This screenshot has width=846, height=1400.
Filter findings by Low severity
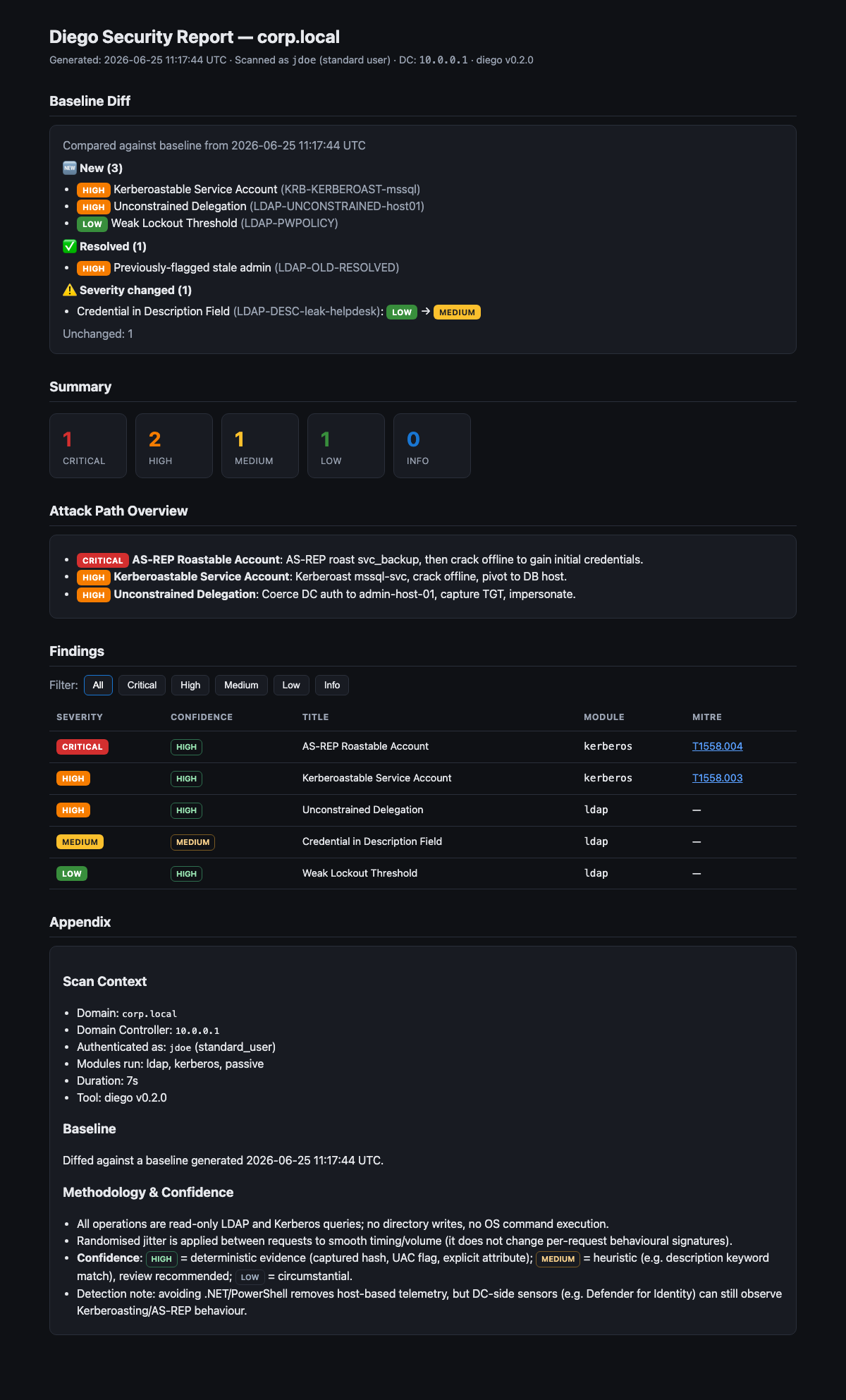(291, 685)
